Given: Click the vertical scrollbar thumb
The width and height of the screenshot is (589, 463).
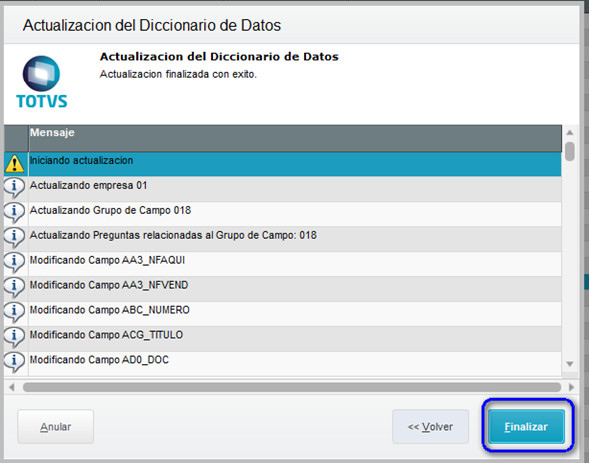Looking at the screenshot, I should (x=570, y=151).
